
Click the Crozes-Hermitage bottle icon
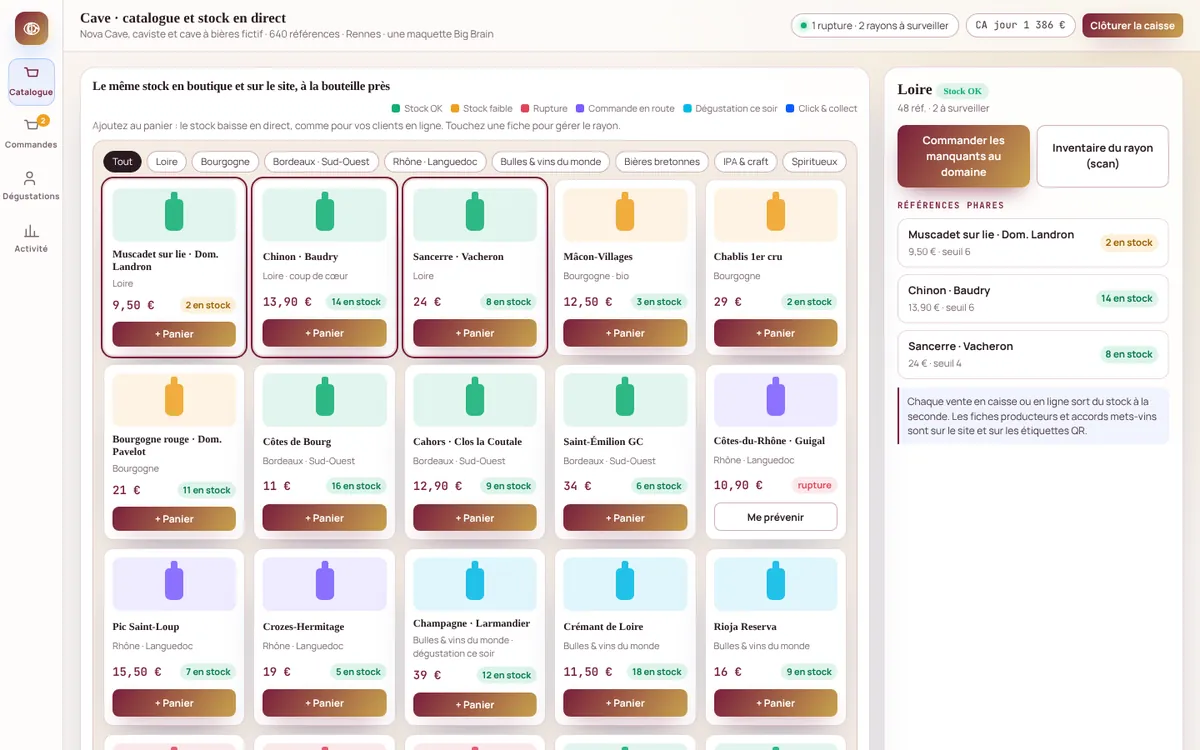point(325,581)
